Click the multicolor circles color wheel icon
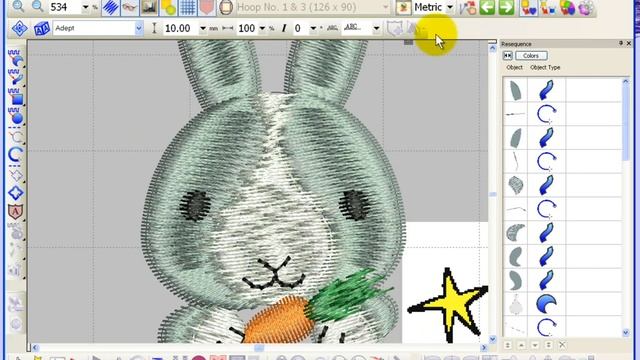Viewport: 640px width, 360px height. click(x=567, y=7)
